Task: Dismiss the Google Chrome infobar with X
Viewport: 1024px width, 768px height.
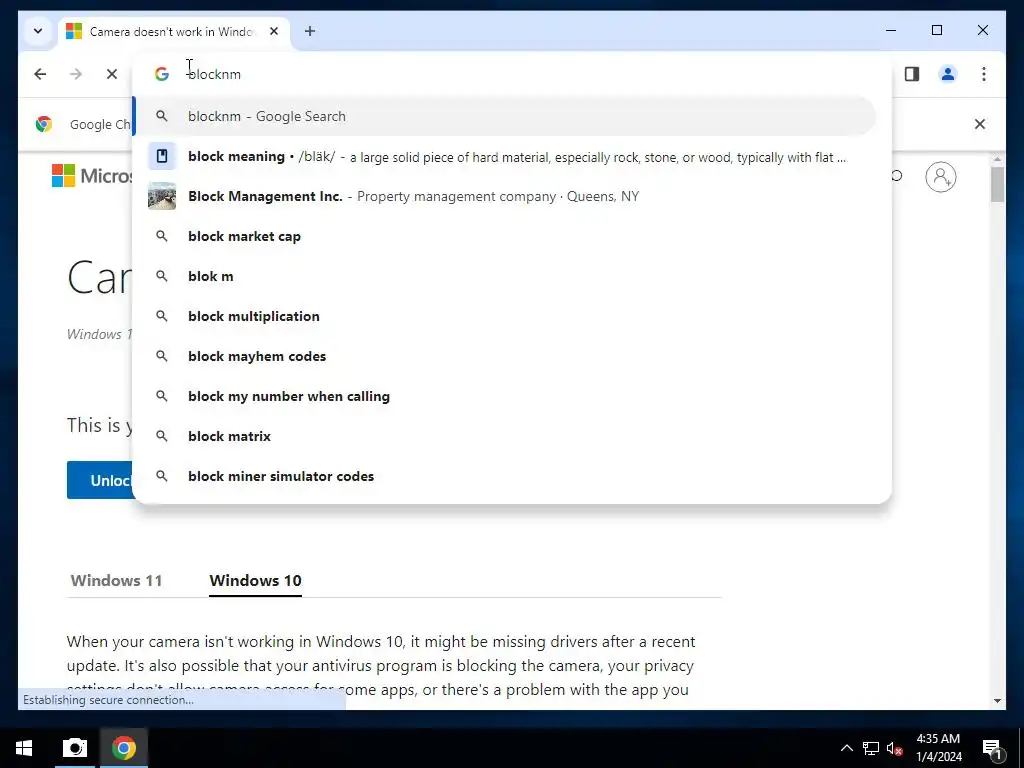Action: tap(980, 124)
